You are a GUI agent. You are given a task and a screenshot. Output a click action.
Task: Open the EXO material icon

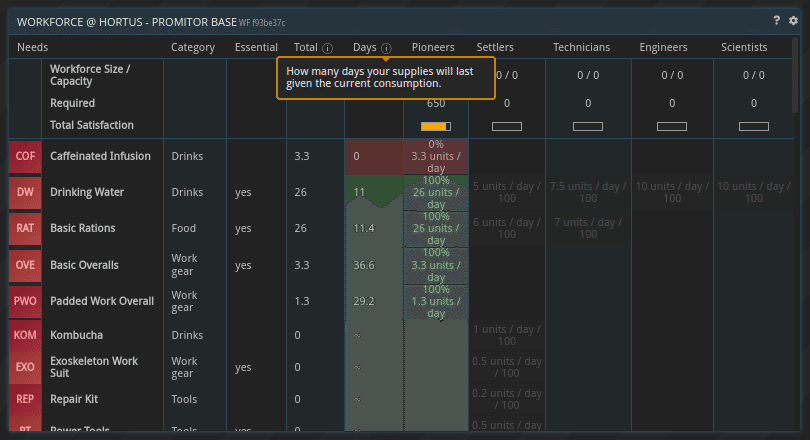pyautogui.click(x=25, y=367)
